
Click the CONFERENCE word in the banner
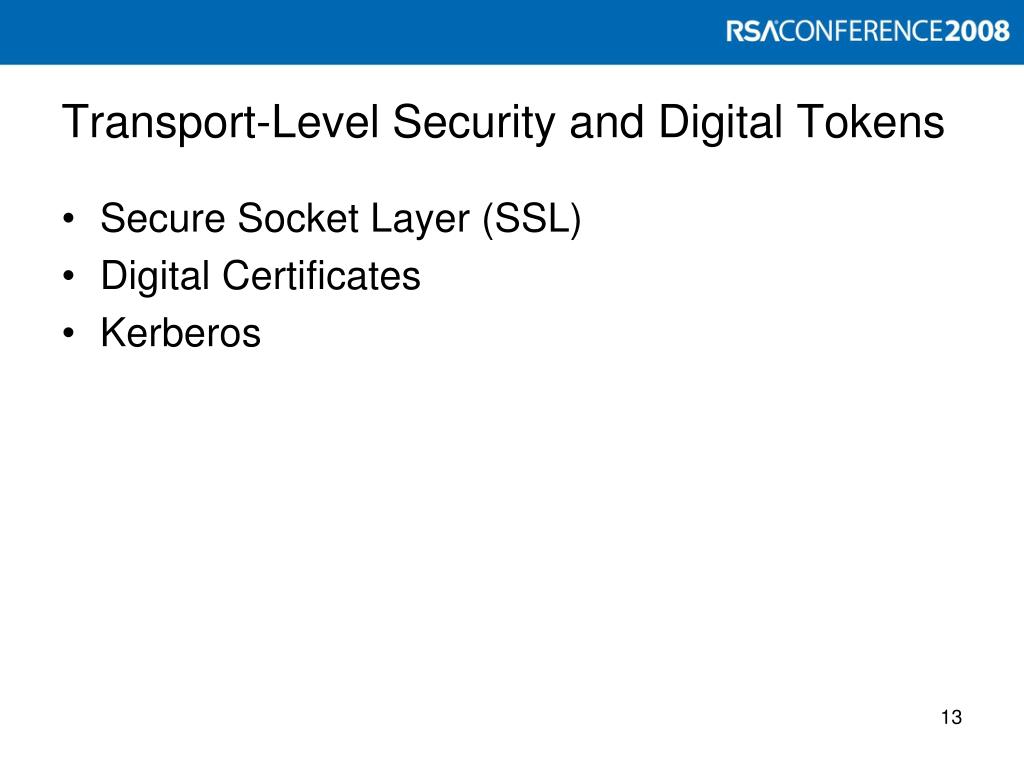pos(861,31)
